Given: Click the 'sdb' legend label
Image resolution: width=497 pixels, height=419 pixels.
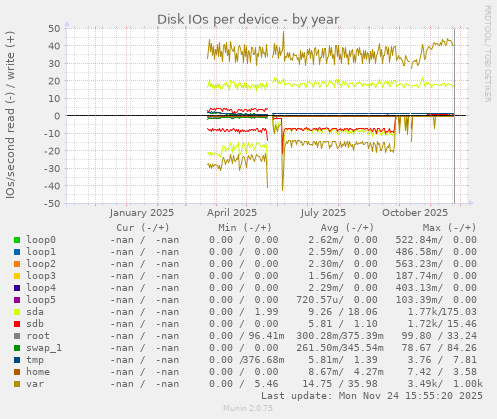Looking at the screenshot, I should (x=35, y=324).
